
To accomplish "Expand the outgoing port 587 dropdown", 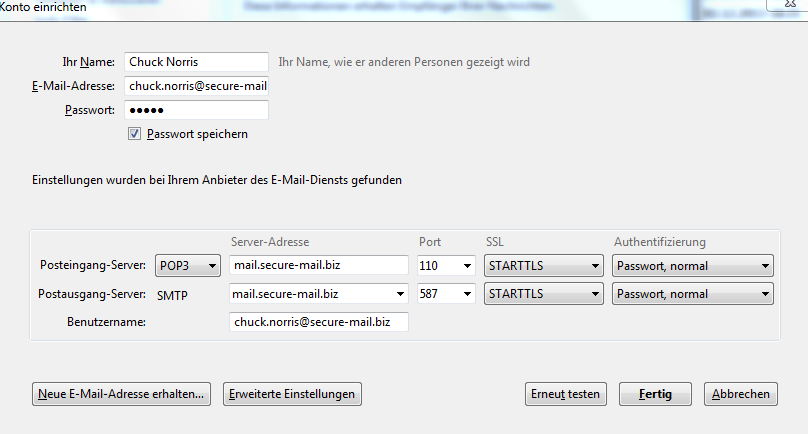I will 445,294.
